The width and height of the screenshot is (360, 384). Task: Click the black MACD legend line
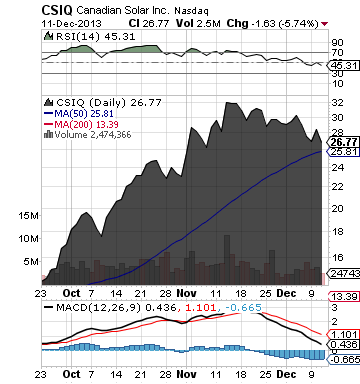click(49, 307)
